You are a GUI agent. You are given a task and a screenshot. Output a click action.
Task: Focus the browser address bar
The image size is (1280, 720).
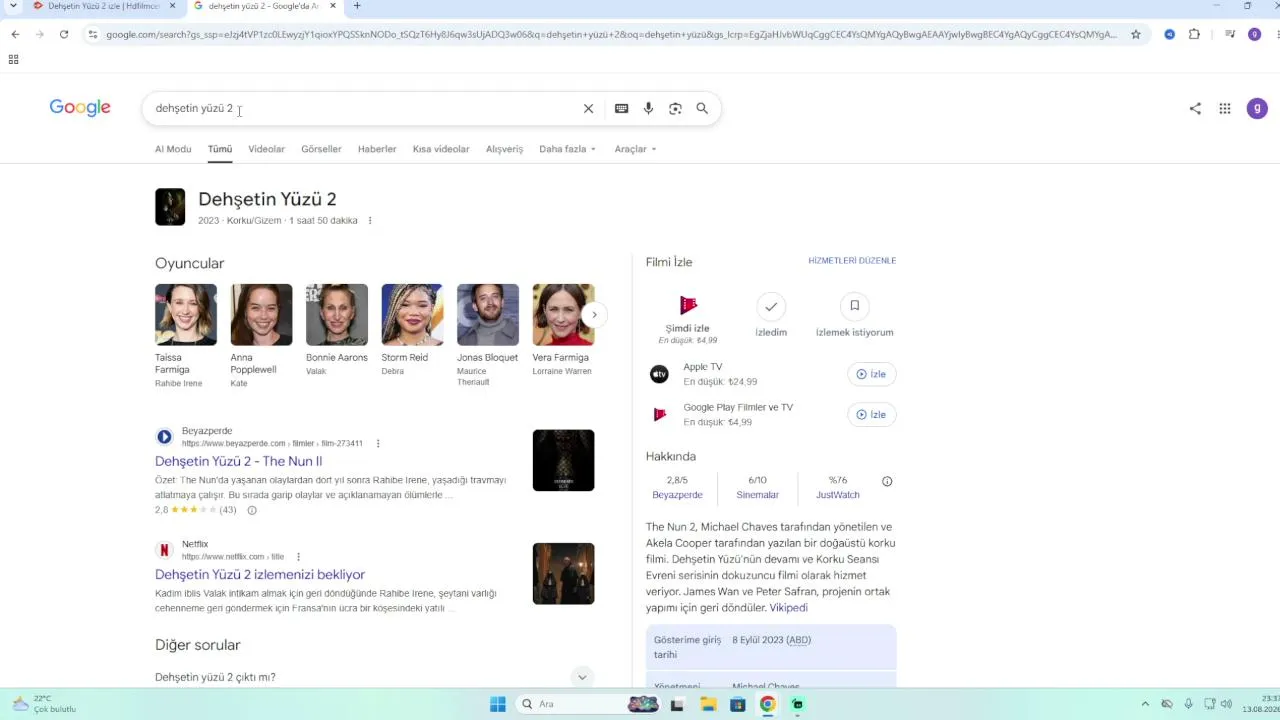pos(612,34)
